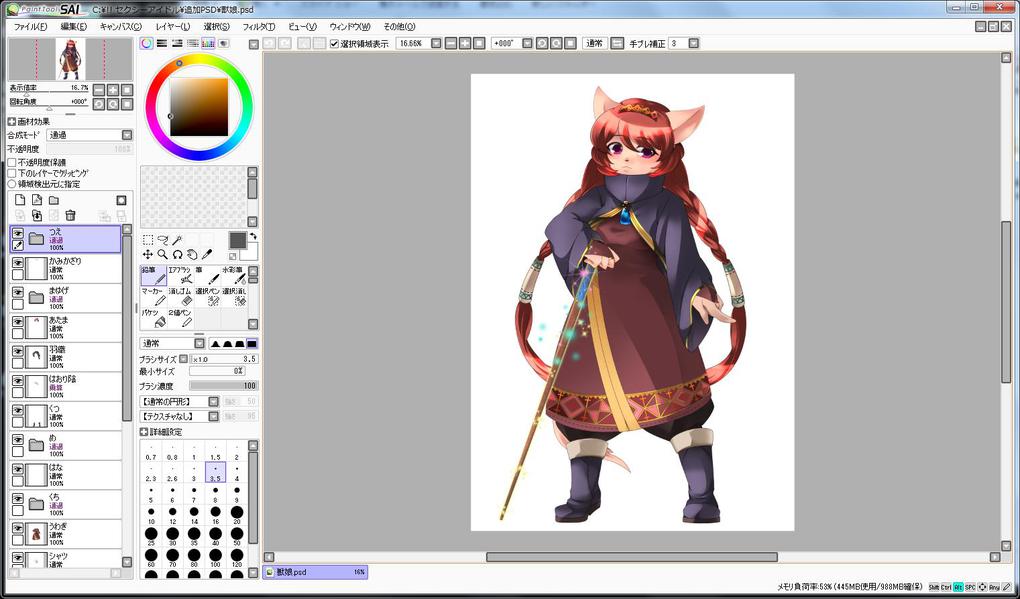Expand the 詳細設定 section
Viewport: 1020px width, 599px height.
(x=144, y=432)
